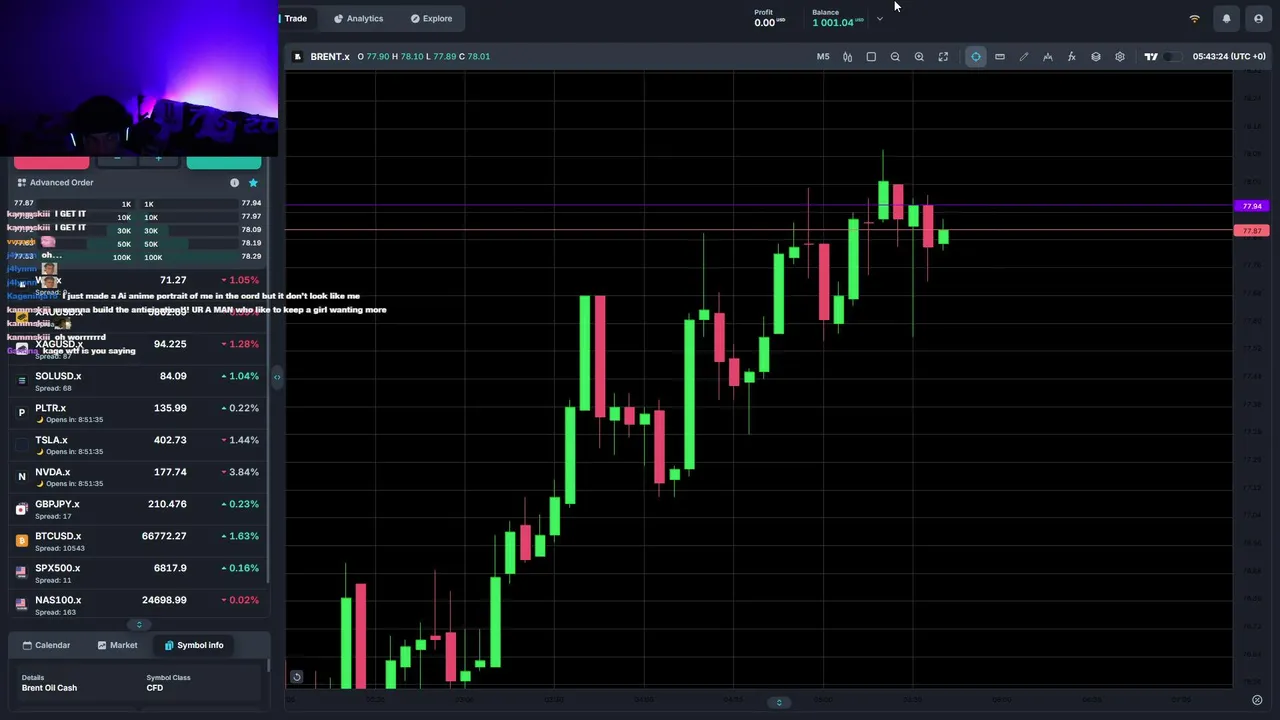Zoom out the chart with minus magnifier

point(895,57)
